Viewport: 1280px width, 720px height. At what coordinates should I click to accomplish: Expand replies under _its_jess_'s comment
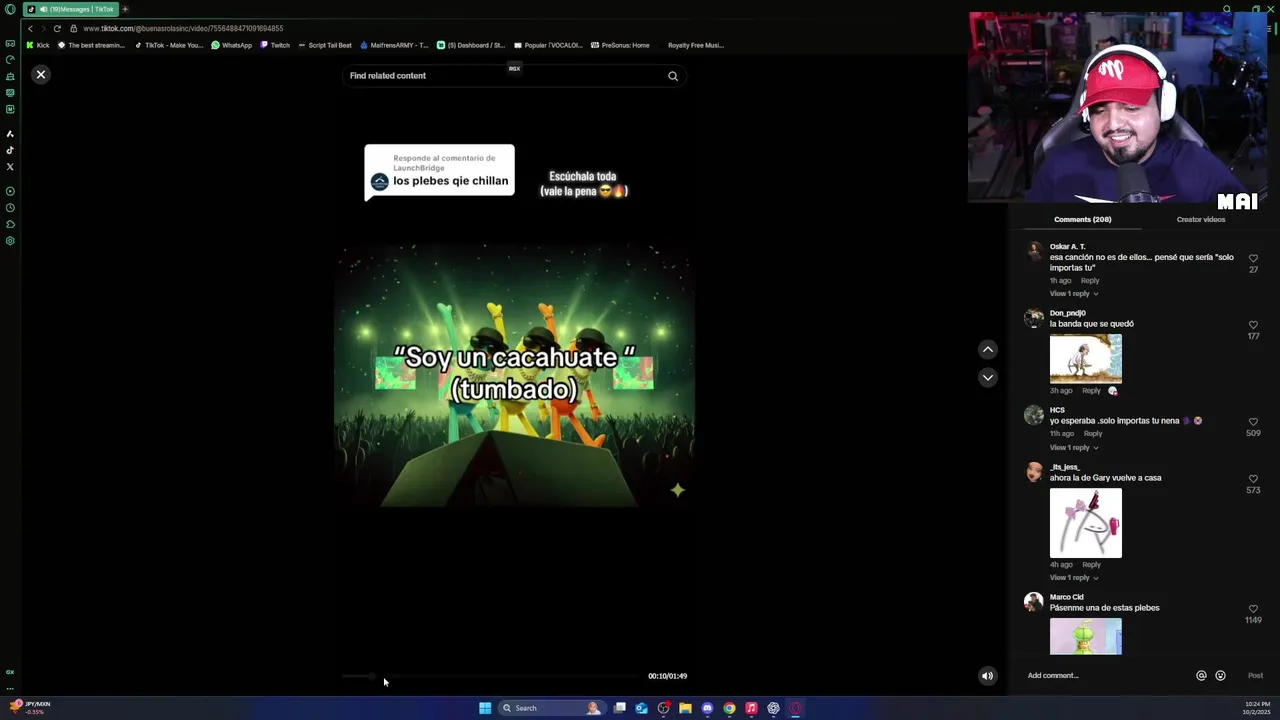(1074, 578)
